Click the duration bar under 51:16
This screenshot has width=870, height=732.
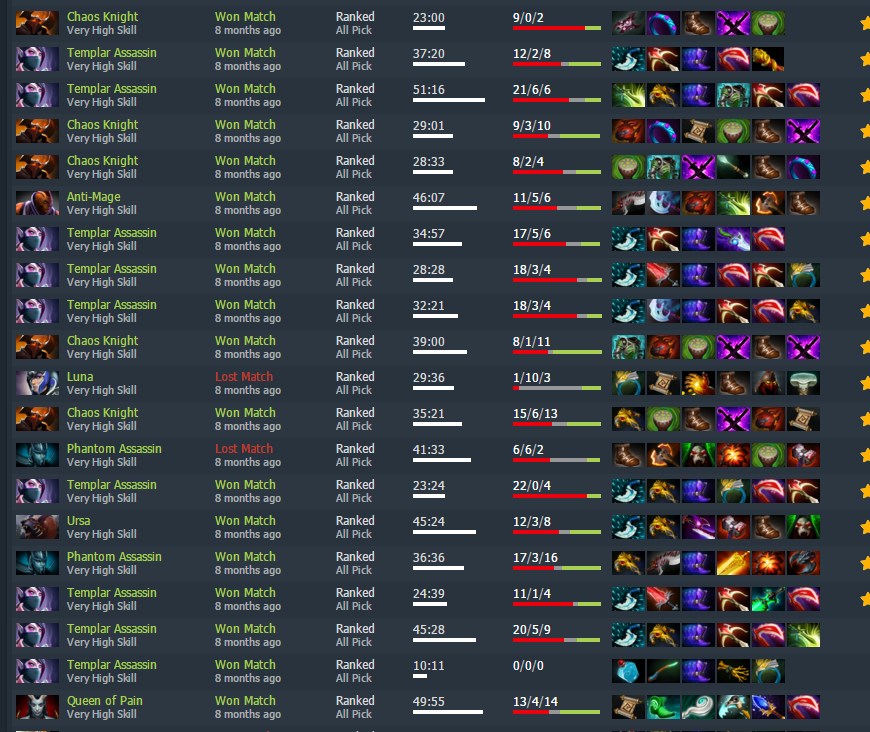point(449,100)
